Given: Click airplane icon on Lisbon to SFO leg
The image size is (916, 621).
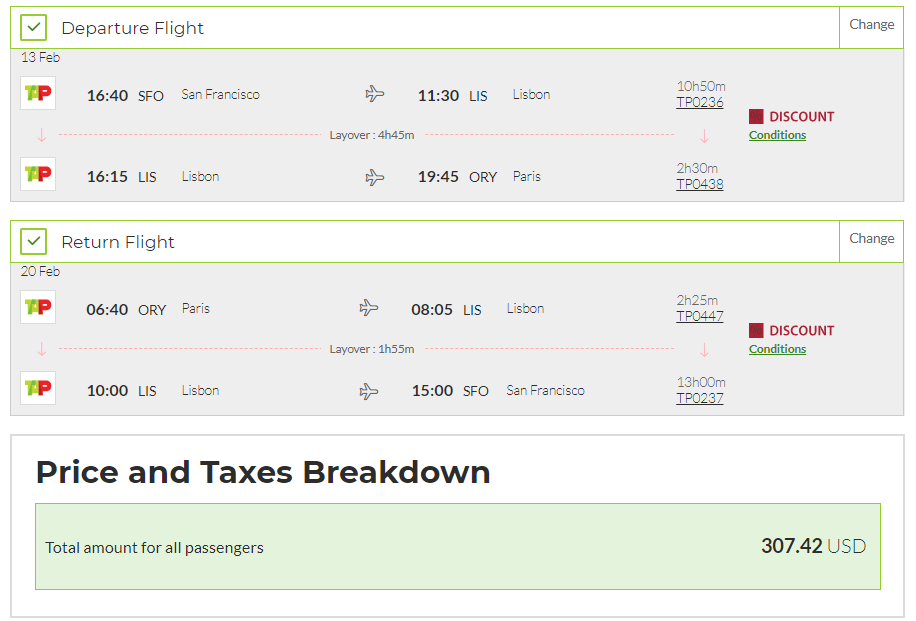Looking at the screenshot, I should [369, 391].
